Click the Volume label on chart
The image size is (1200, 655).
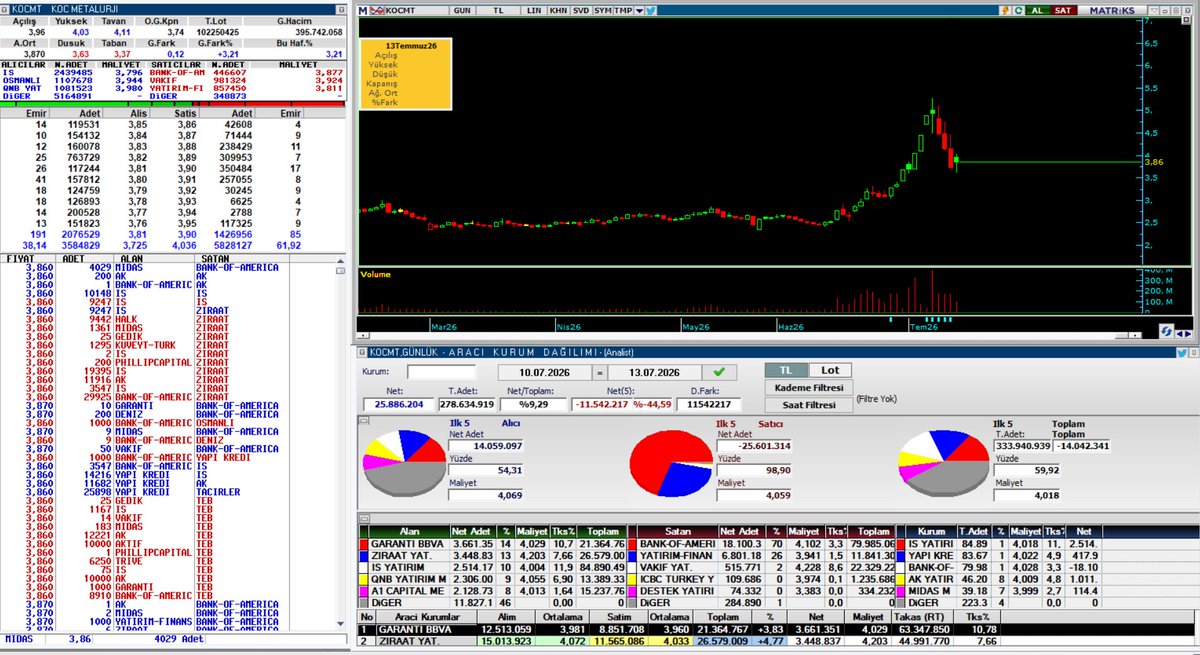tap(376, 274)
